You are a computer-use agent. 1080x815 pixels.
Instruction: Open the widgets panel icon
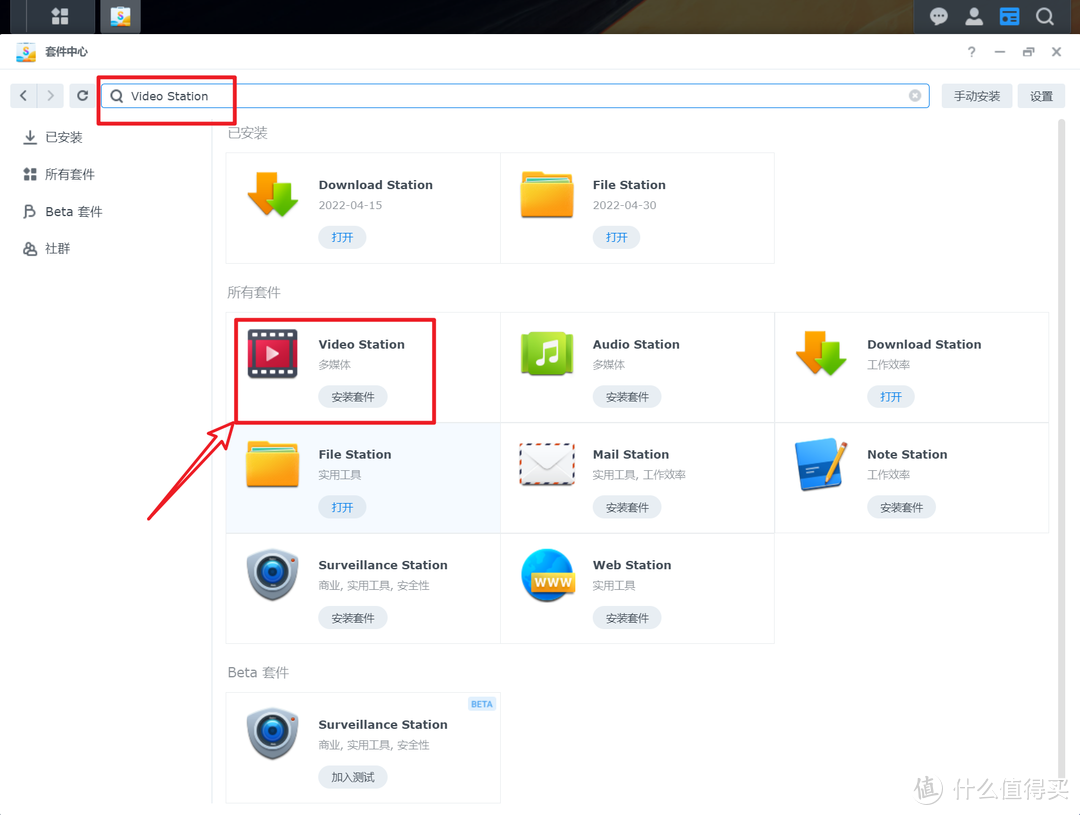tap(1009, 16)
